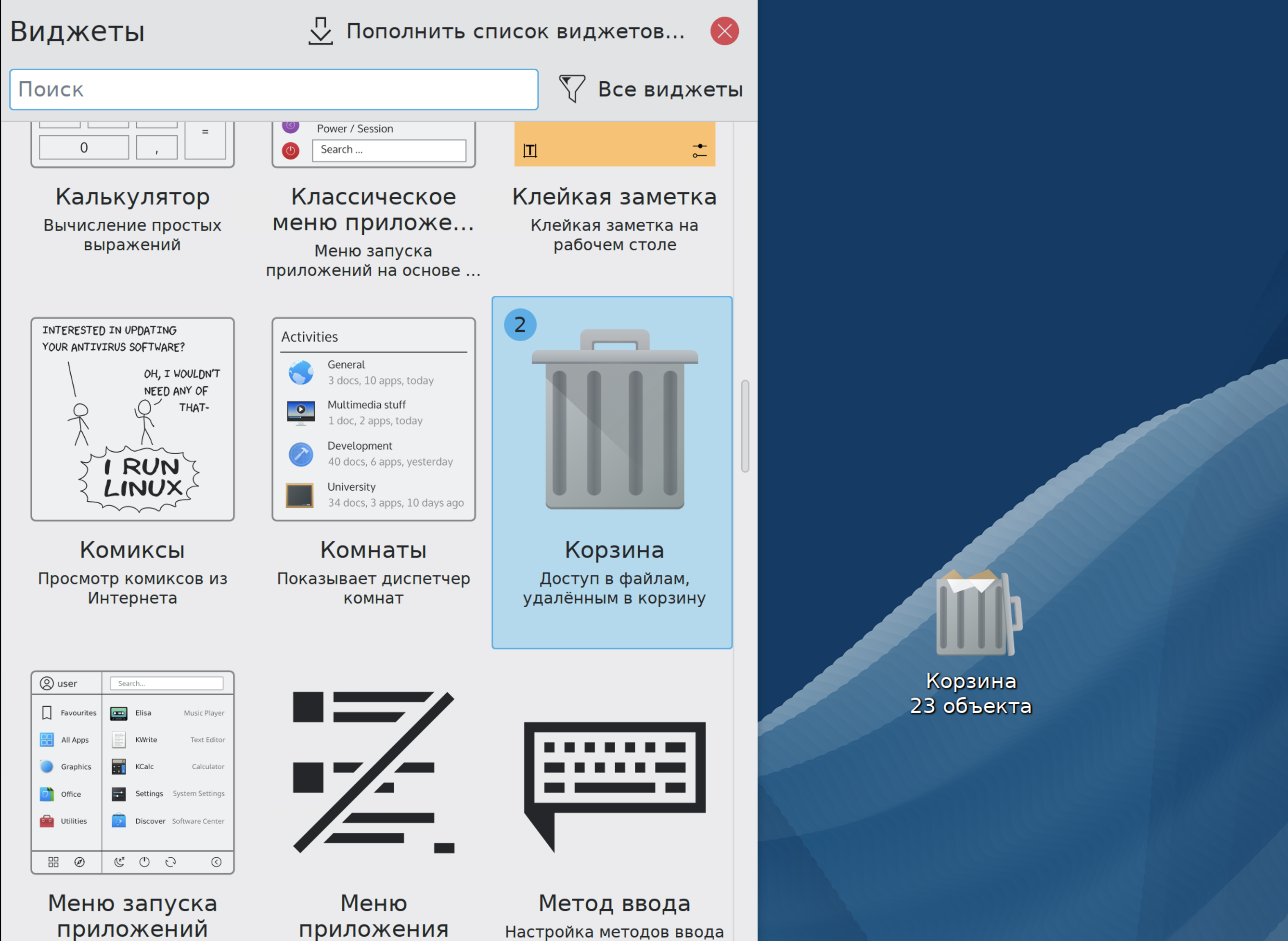Click the sticky note settings sliders icon
The image size is (1288, 941).
click(699, 151)
